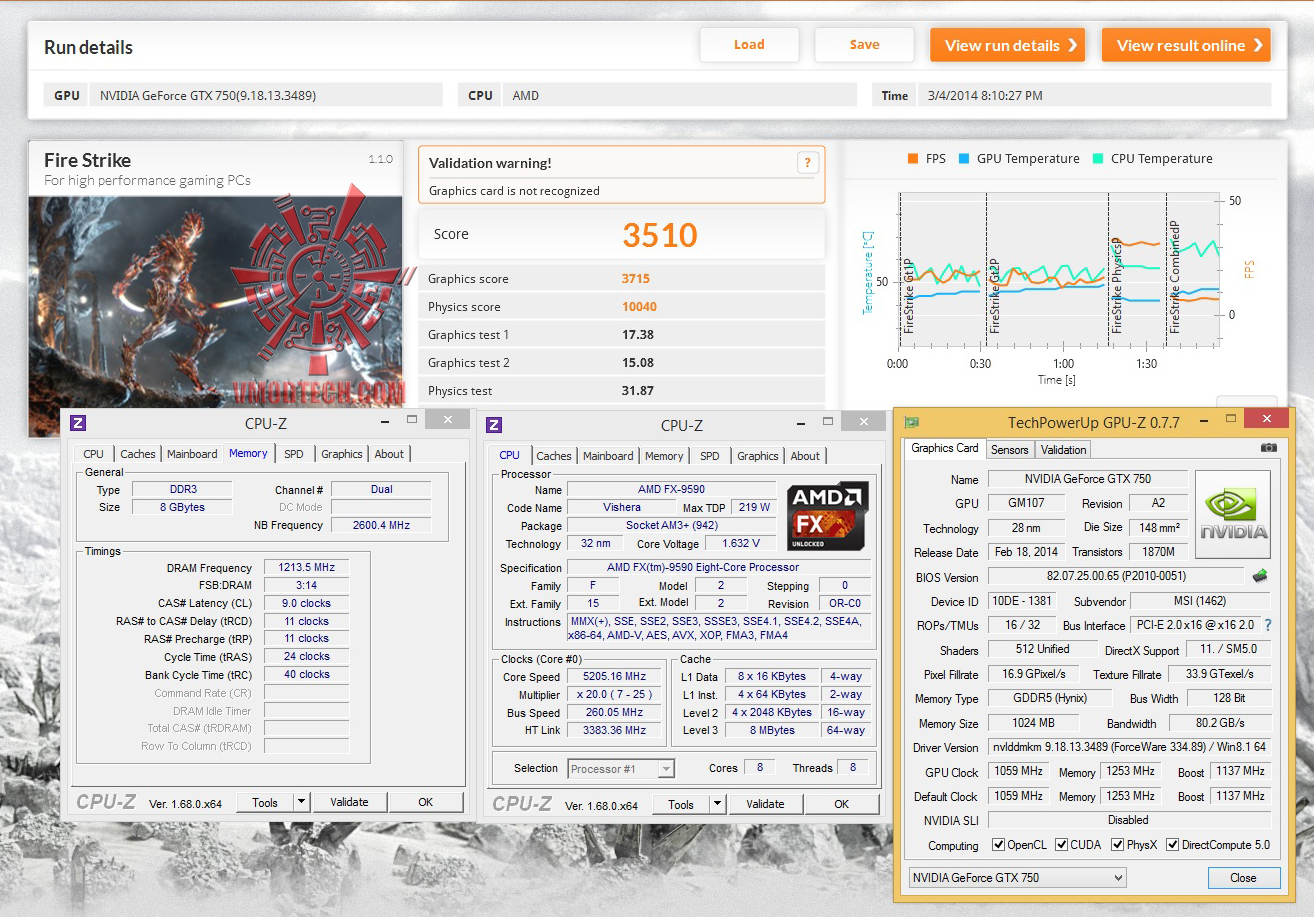Click the Physics test value 31.87
1314x917 pixels.
(x=638, y=391)
